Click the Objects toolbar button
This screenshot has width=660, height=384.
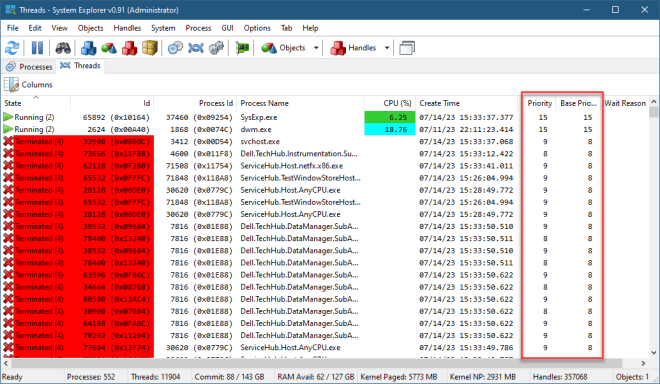[x=284, y=48]
